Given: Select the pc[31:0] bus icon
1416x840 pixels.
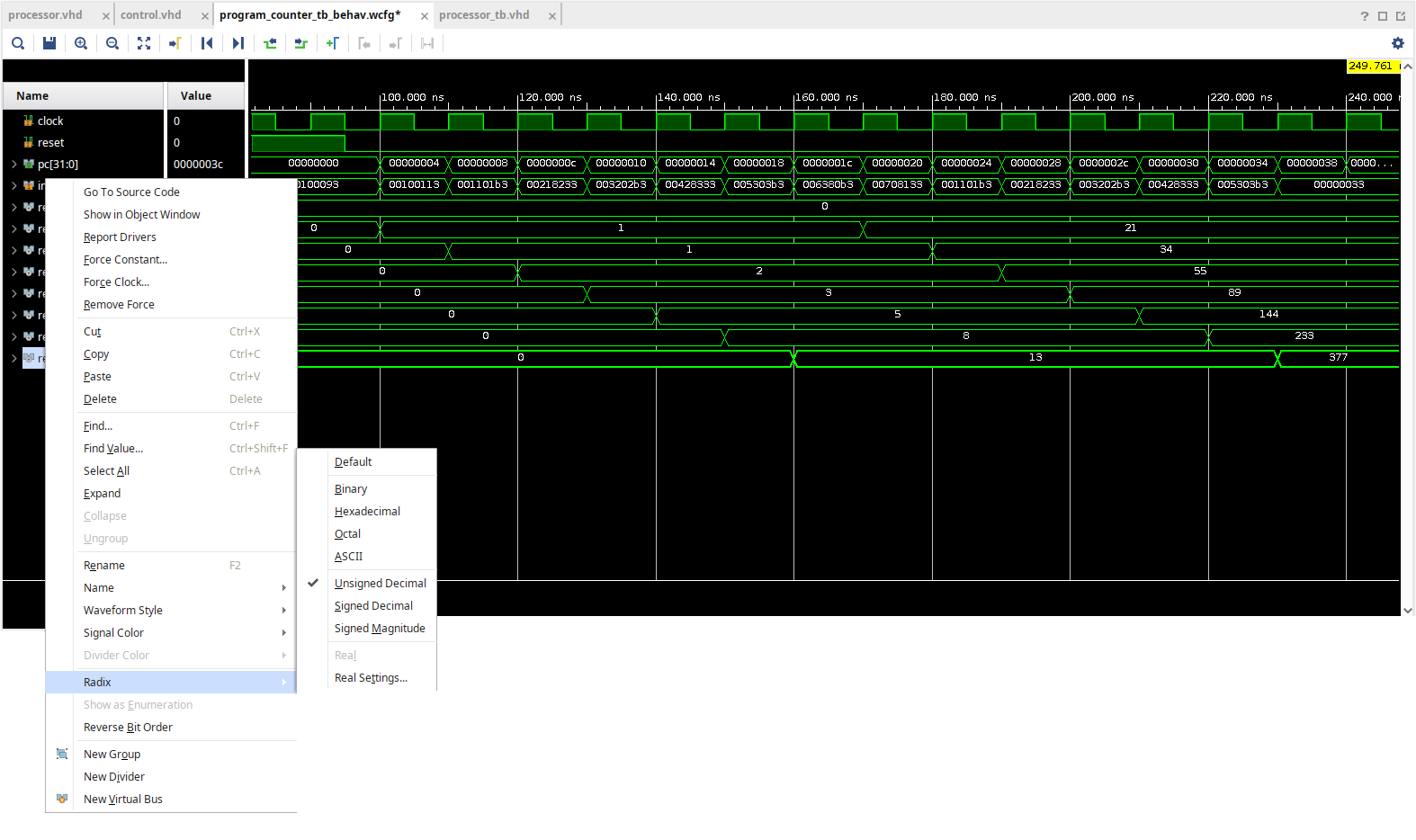Looking at the screenshot, I should 29,164.
